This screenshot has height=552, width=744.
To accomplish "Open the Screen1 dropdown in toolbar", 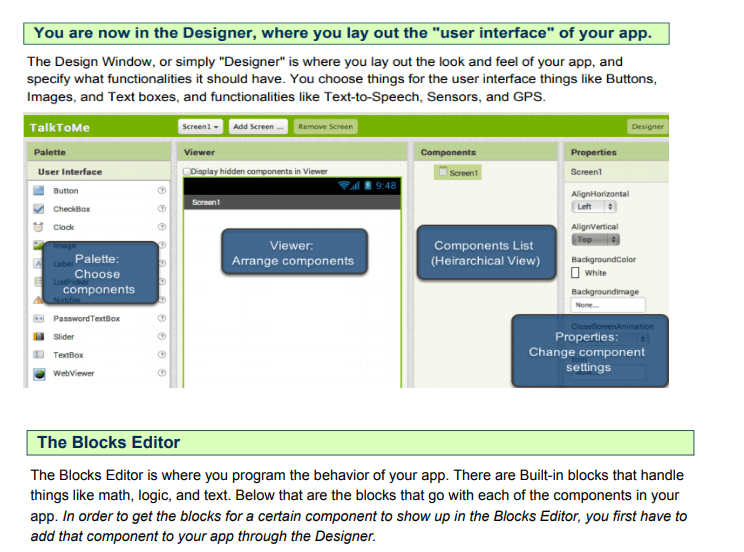I will pyautogui.click(x=201, y=127).
